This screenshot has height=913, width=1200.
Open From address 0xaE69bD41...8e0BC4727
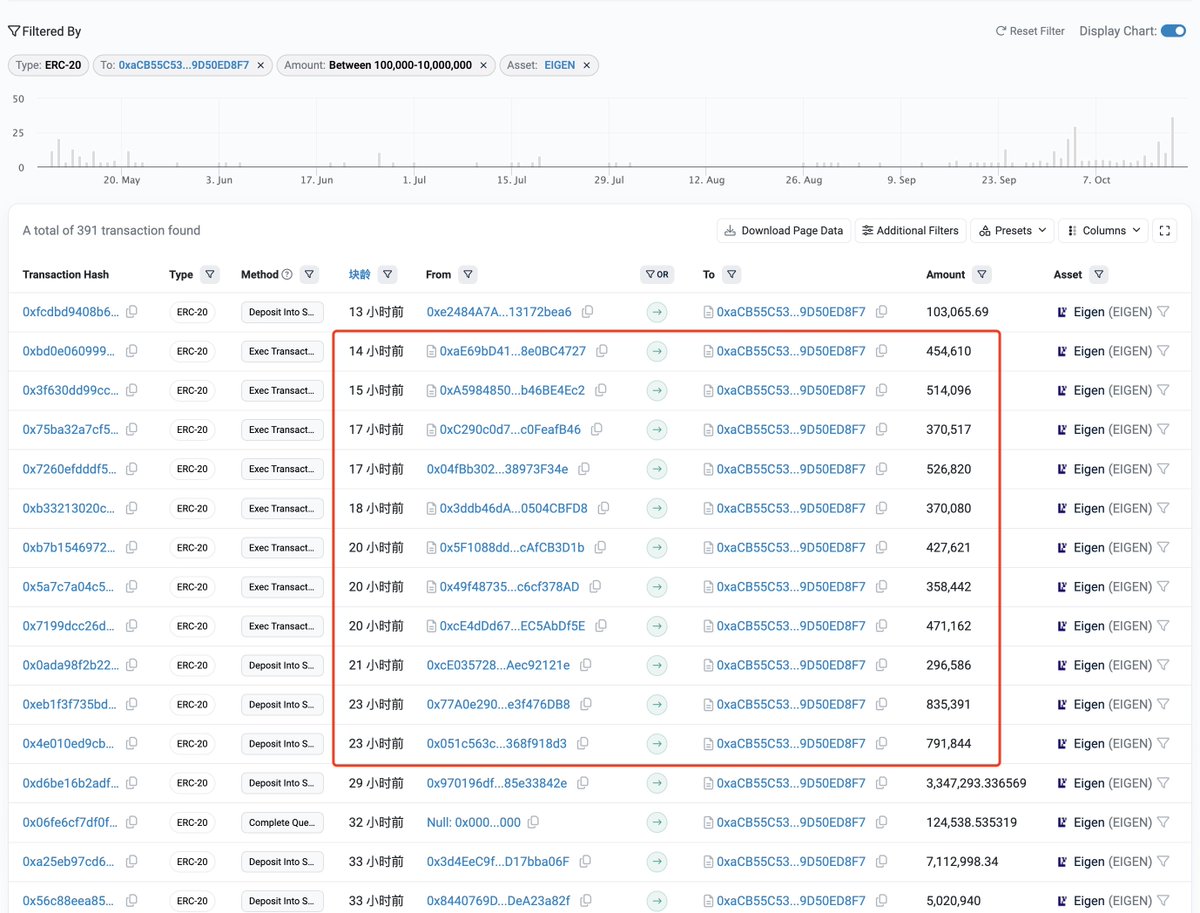[513, 351]
